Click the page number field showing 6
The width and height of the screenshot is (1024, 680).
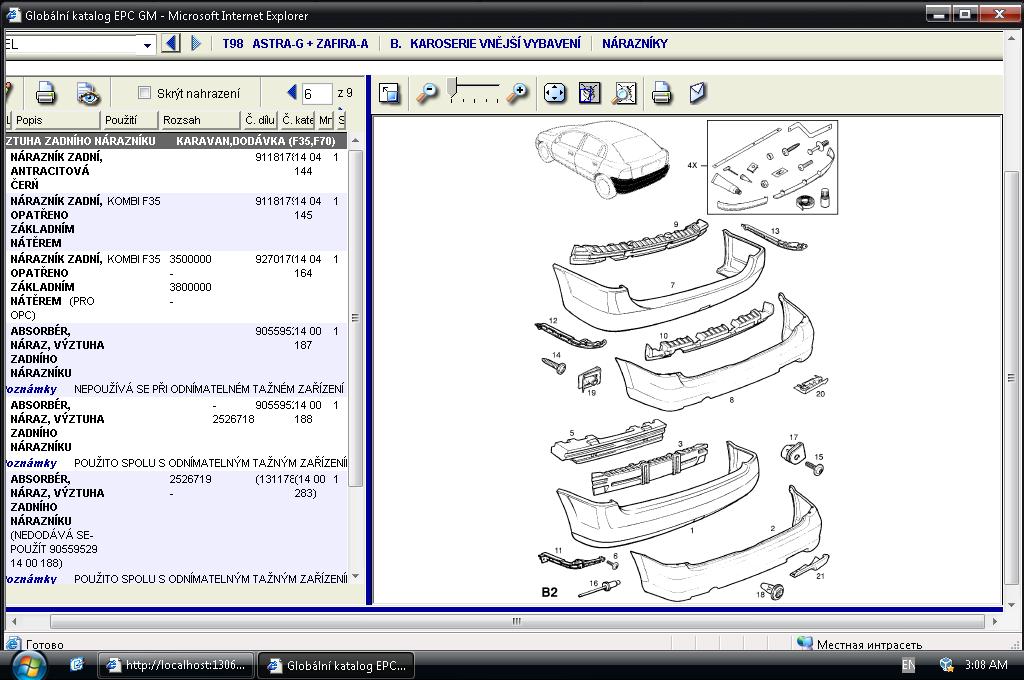(316, 94)
